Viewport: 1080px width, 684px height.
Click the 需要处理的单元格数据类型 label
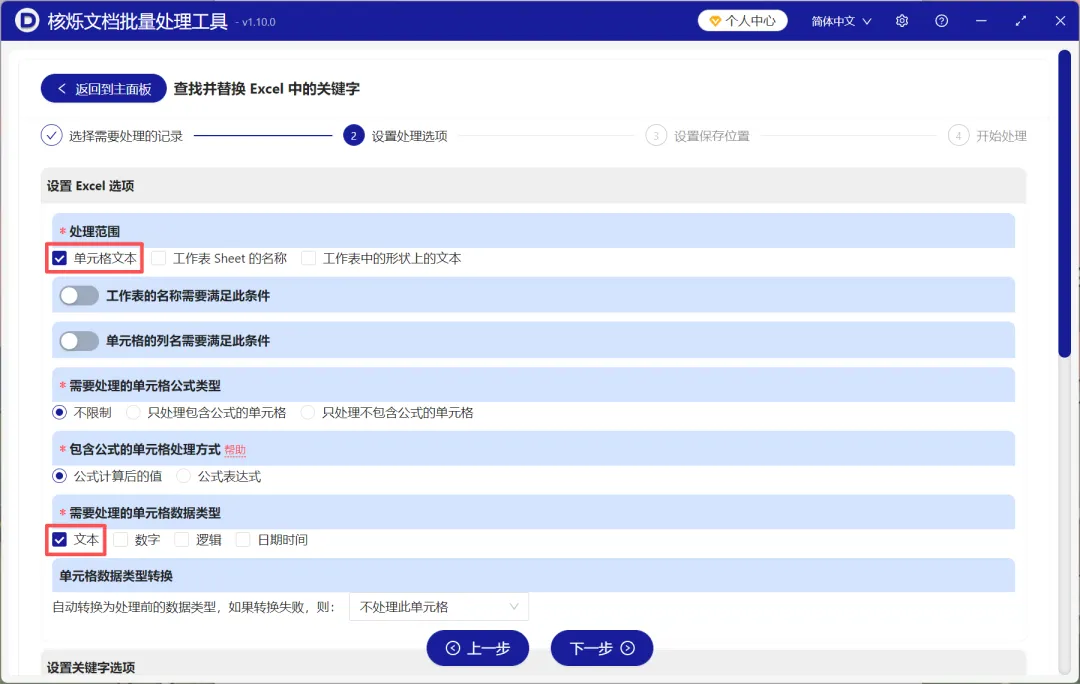click(x=145, y=513)
